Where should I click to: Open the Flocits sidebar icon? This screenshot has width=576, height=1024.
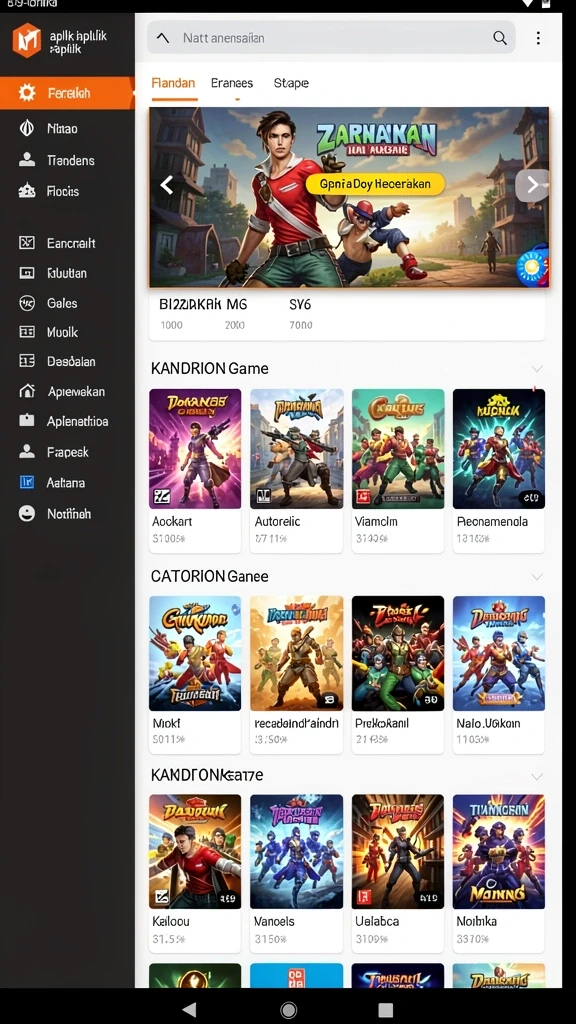pos(27,191)
